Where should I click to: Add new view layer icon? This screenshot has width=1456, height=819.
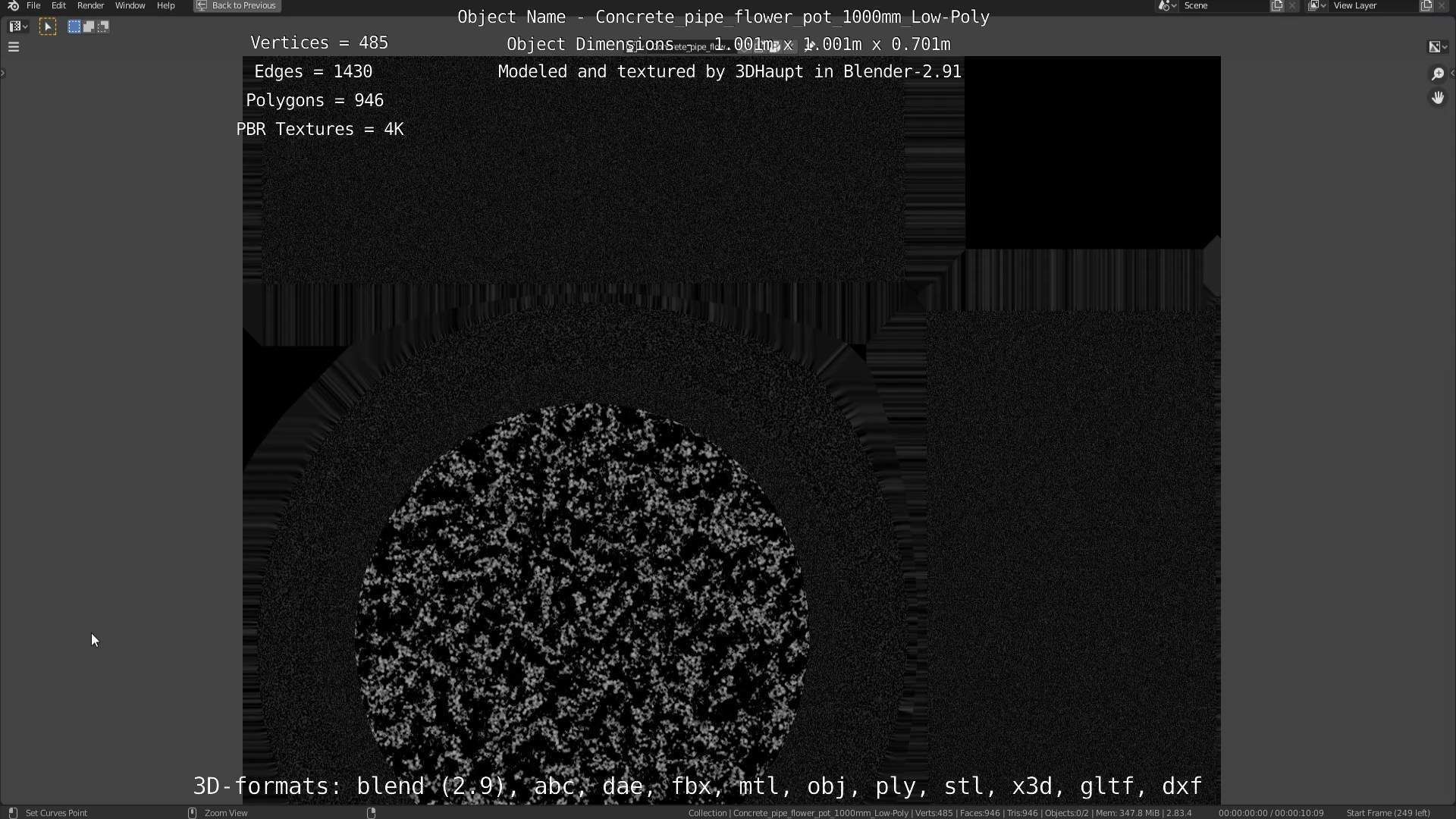pyautogui.click(x=1426, y=5)
